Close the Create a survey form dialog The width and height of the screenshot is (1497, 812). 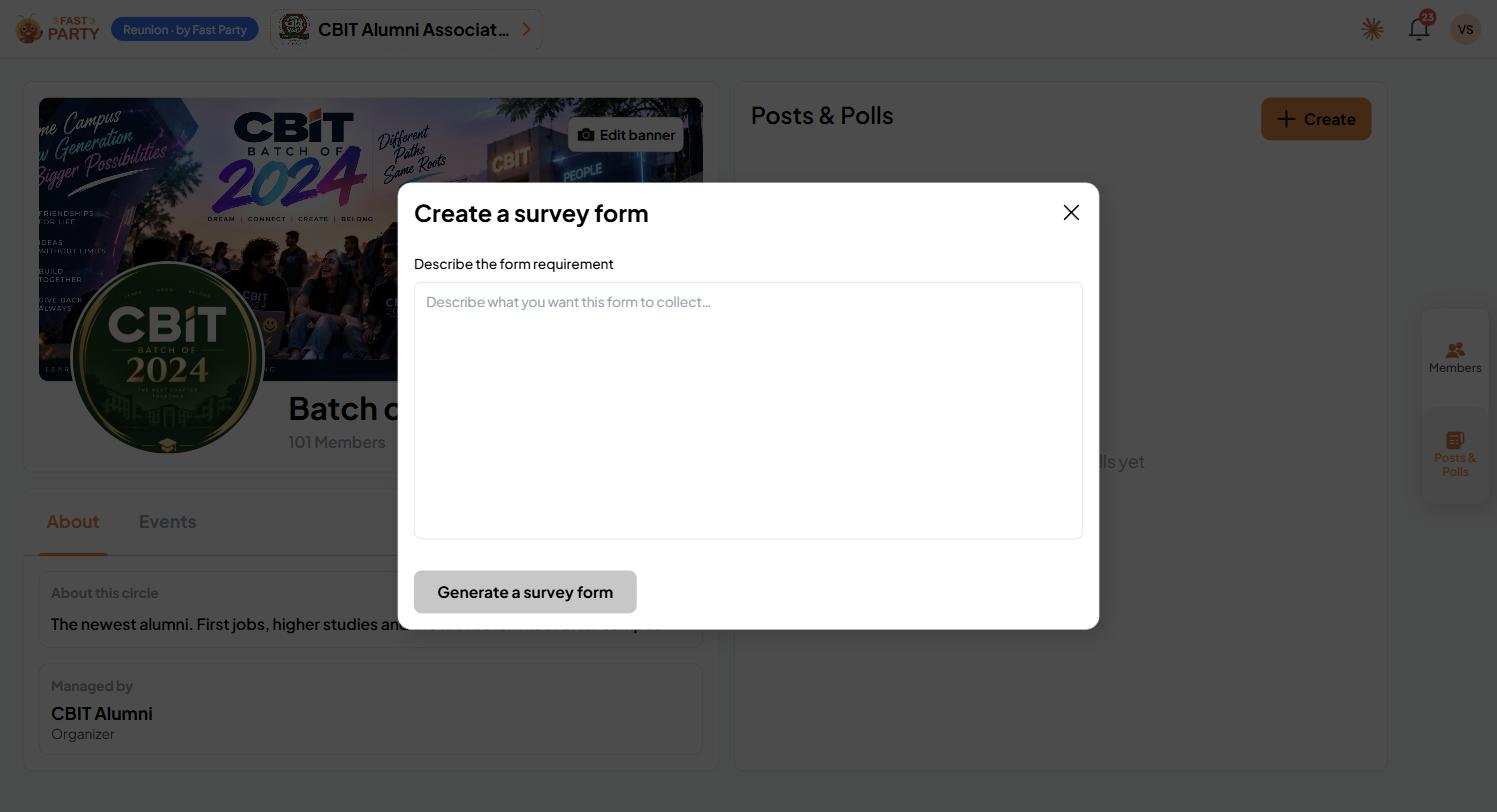pyautogui.click(x=1071, y=213)
